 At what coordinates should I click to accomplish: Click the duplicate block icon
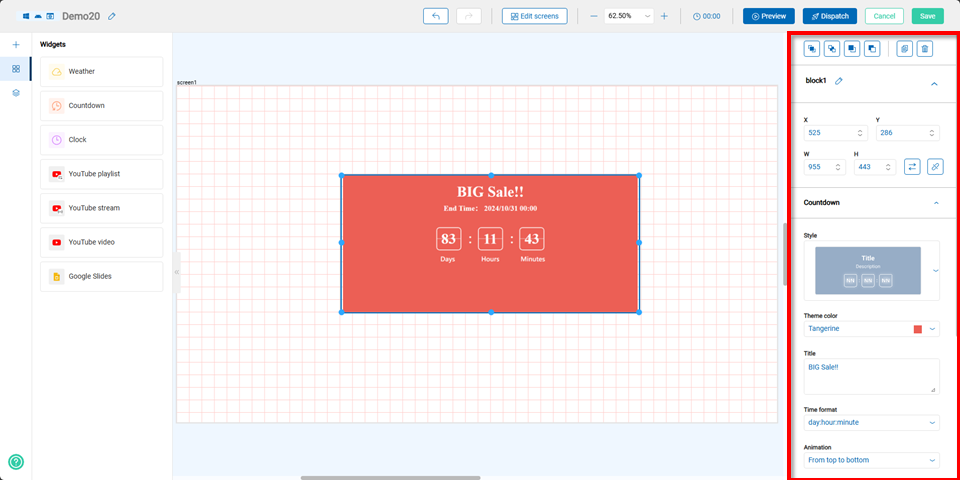pos(904,48)
